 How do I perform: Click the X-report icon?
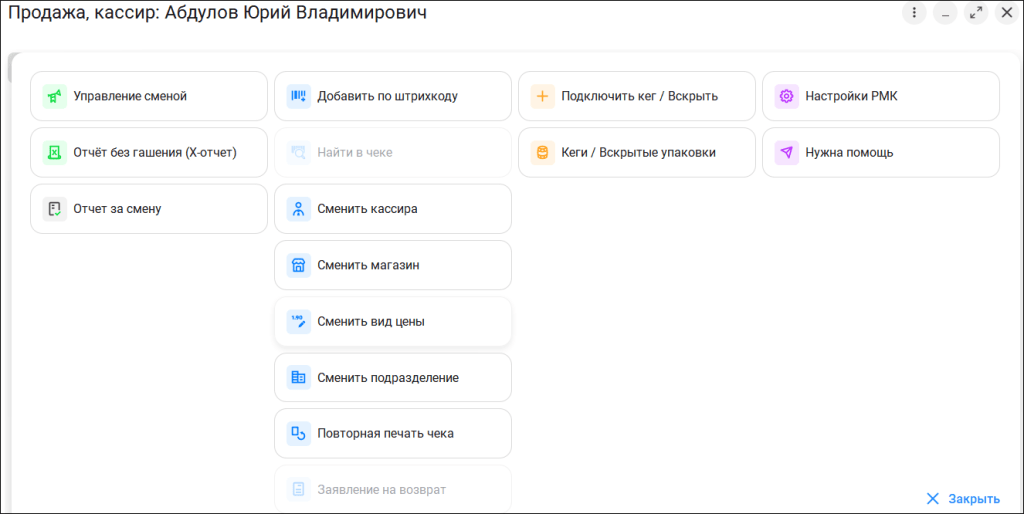(x=54, y=153)
